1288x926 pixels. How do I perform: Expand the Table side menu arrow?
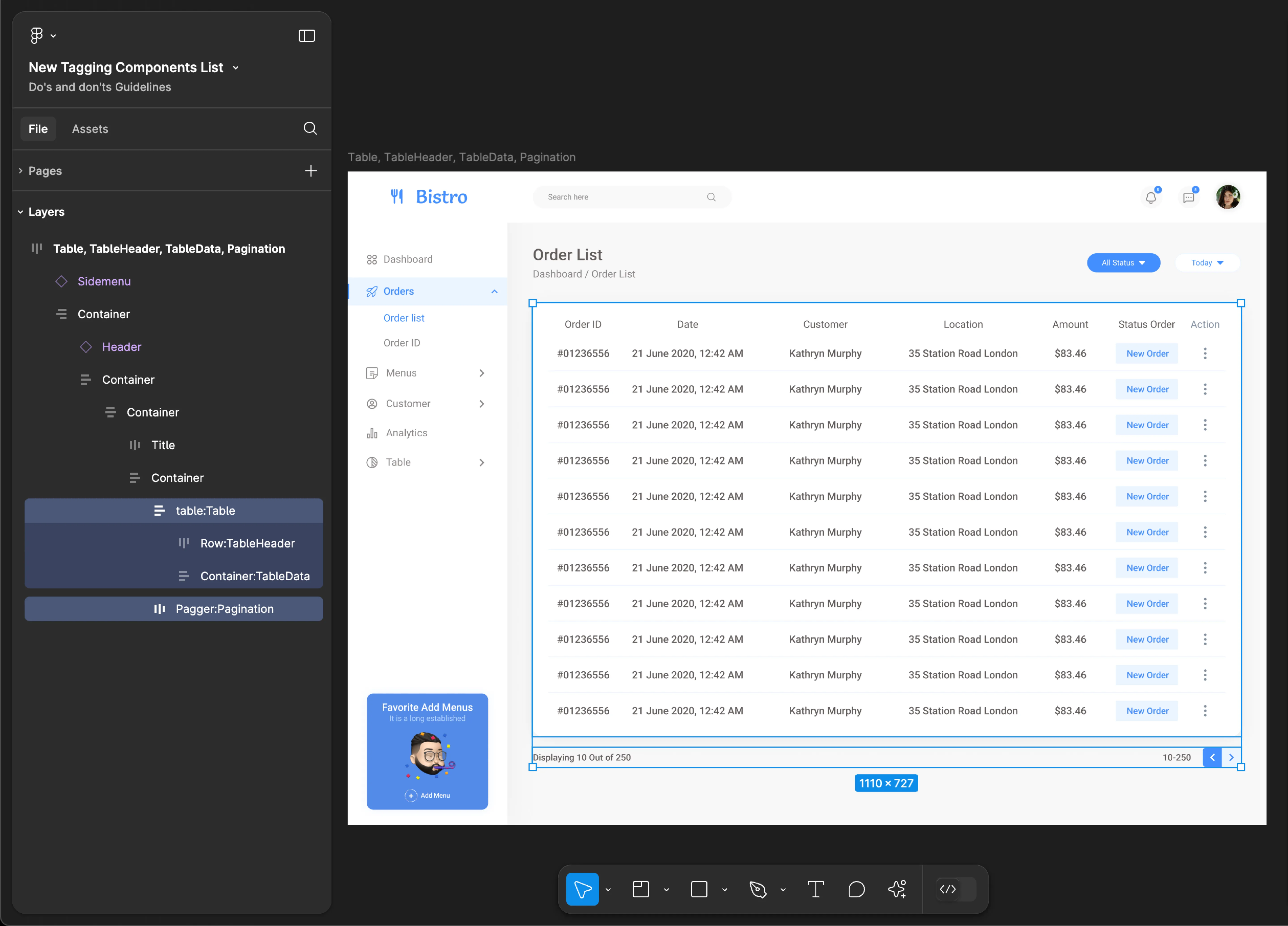coord(482,462)
